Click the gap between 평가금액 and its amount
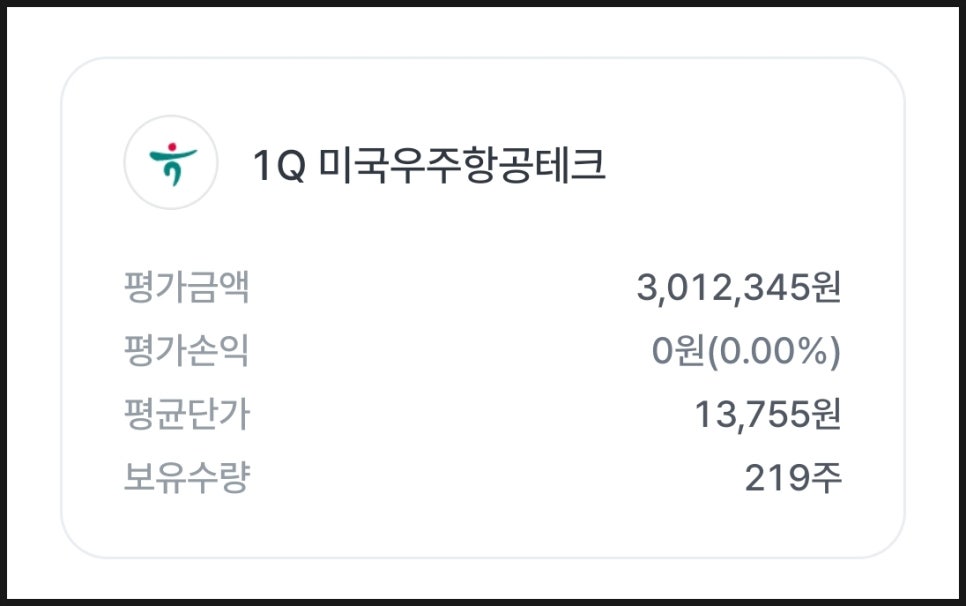966x606 pixels. tap(440, 288)
